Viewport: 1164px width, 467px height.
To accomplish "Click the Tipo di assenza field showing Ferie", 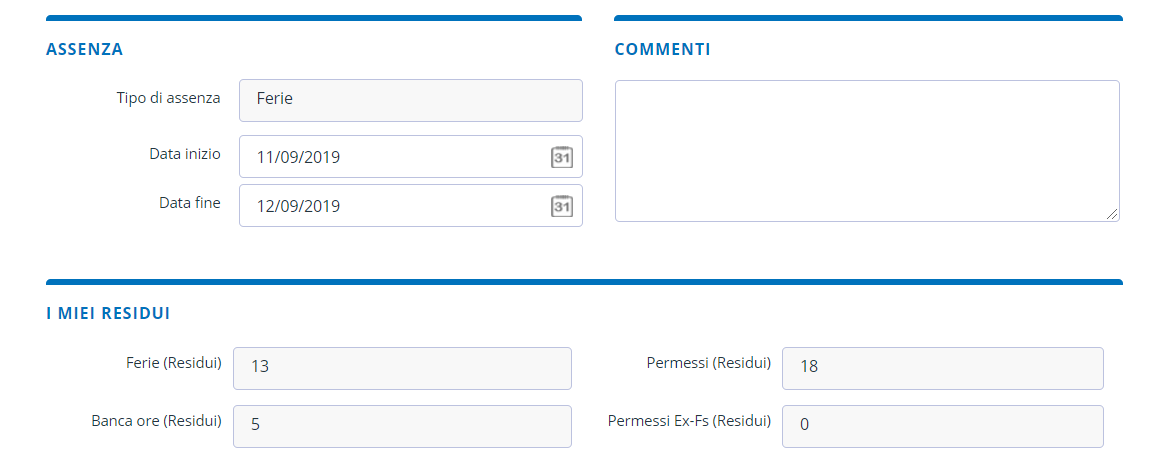I will (411, 100).
